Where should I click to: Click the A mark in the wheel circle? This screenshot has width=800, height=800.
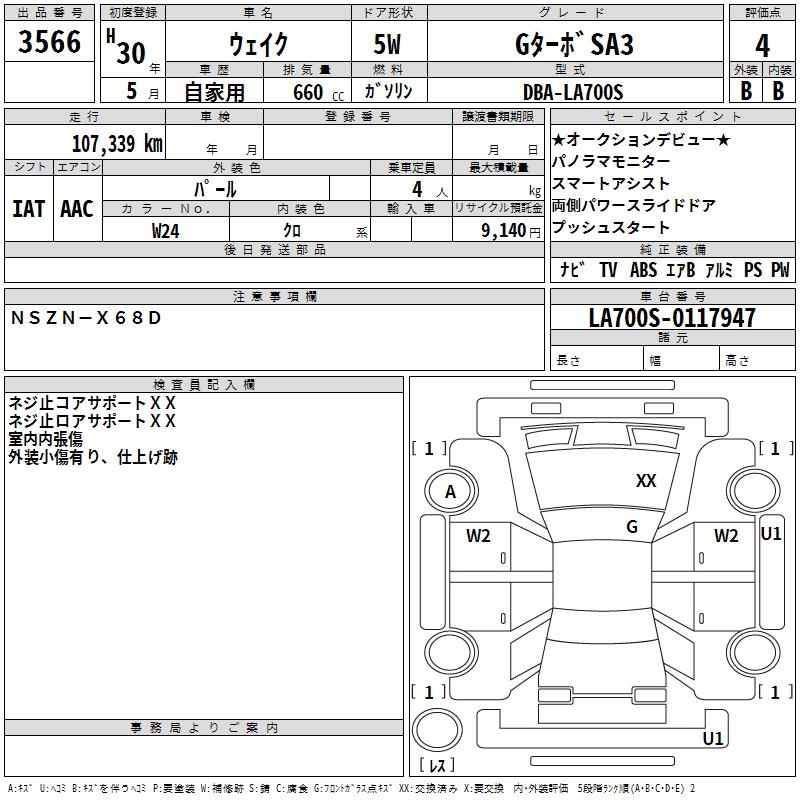tap(450, 491)
